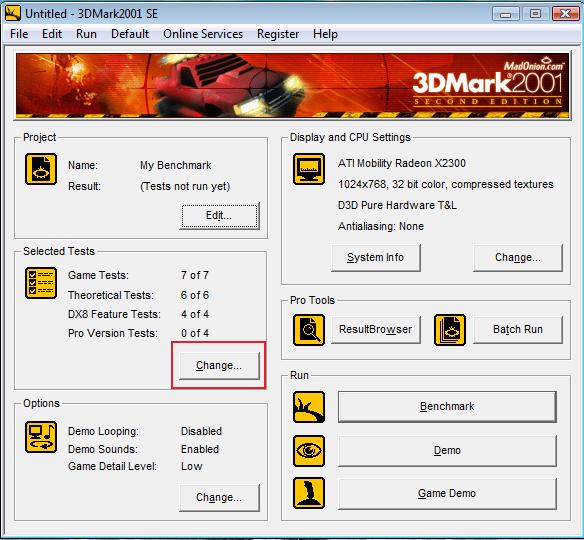
Task: Open the File menu
Action: coord(19,34)
